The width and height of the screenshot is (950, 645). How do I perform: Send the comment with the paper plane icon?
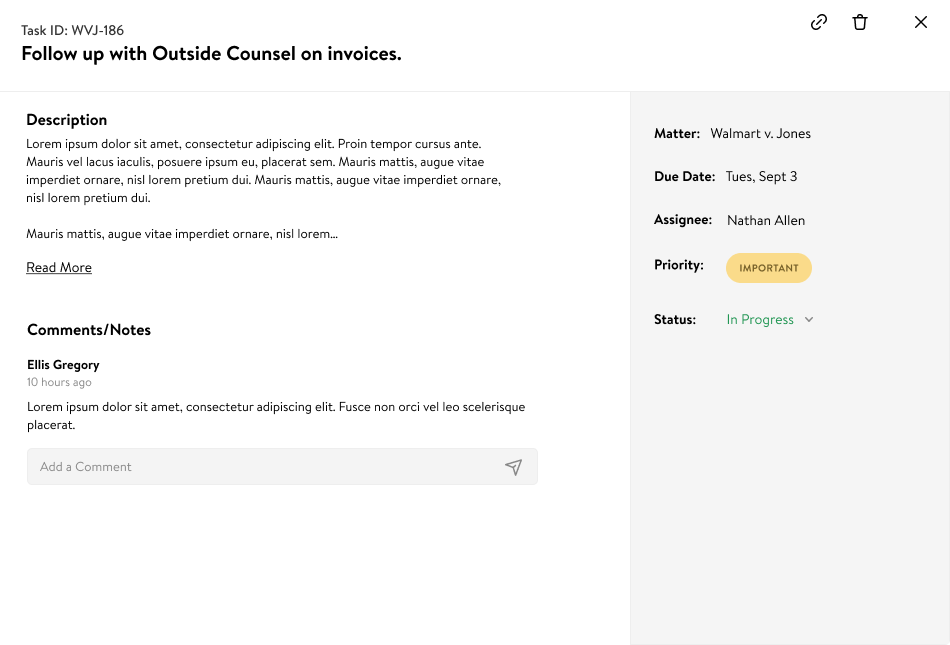(513, 467)
